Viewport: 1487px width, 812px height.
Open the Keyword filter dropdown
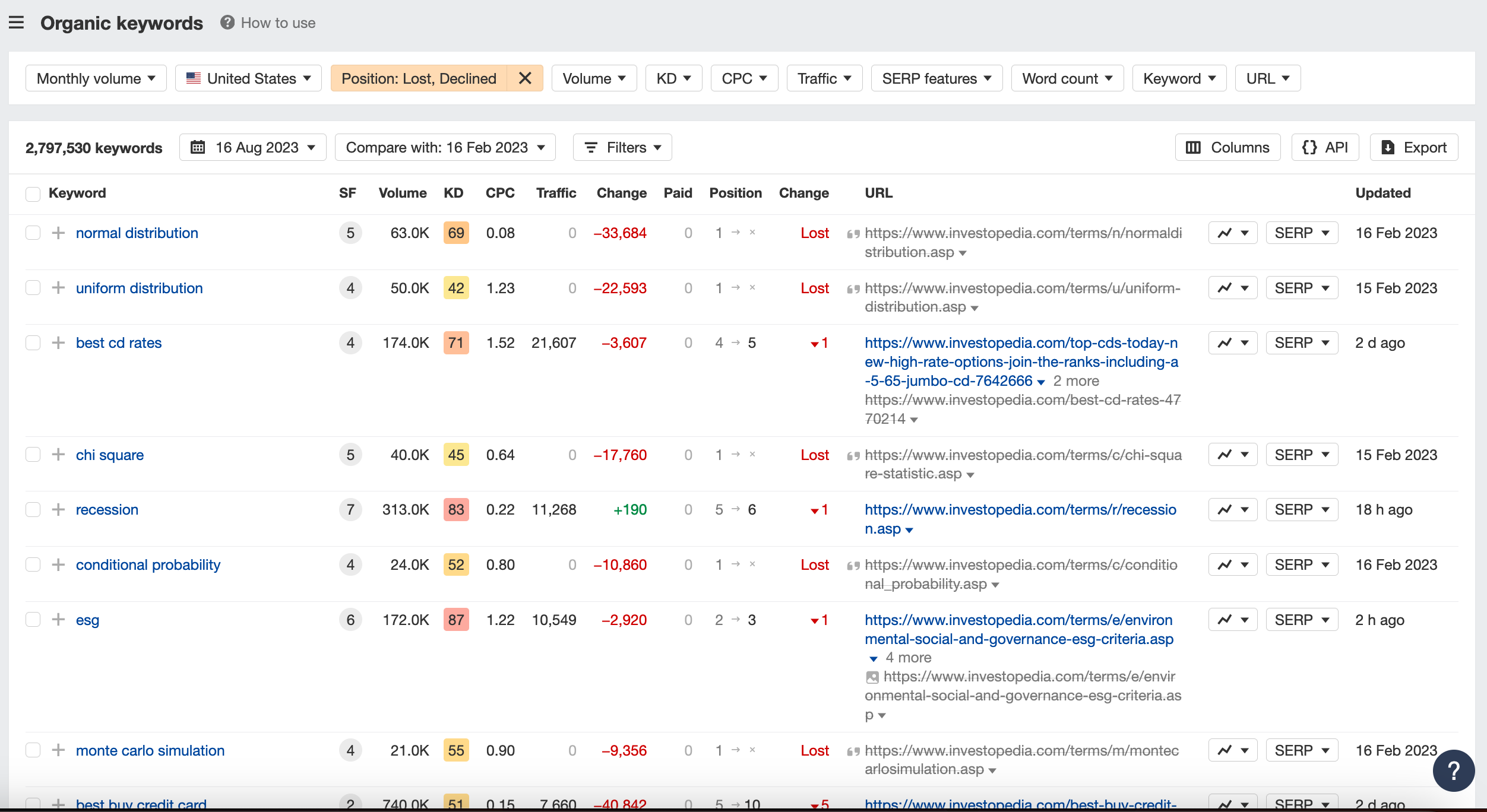pyautogui.click(x=1179, y=78)
